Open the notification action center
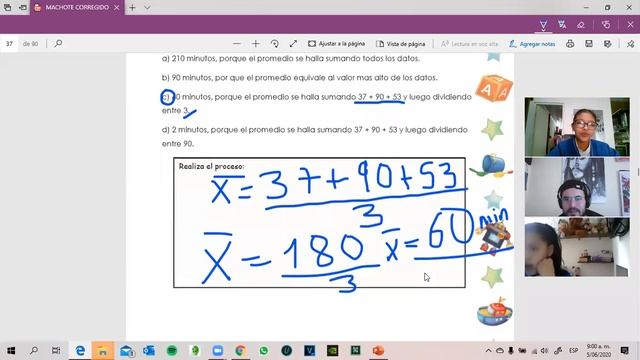Image resolution: width=640 pixels, height=360 pixels. [624, 351]
